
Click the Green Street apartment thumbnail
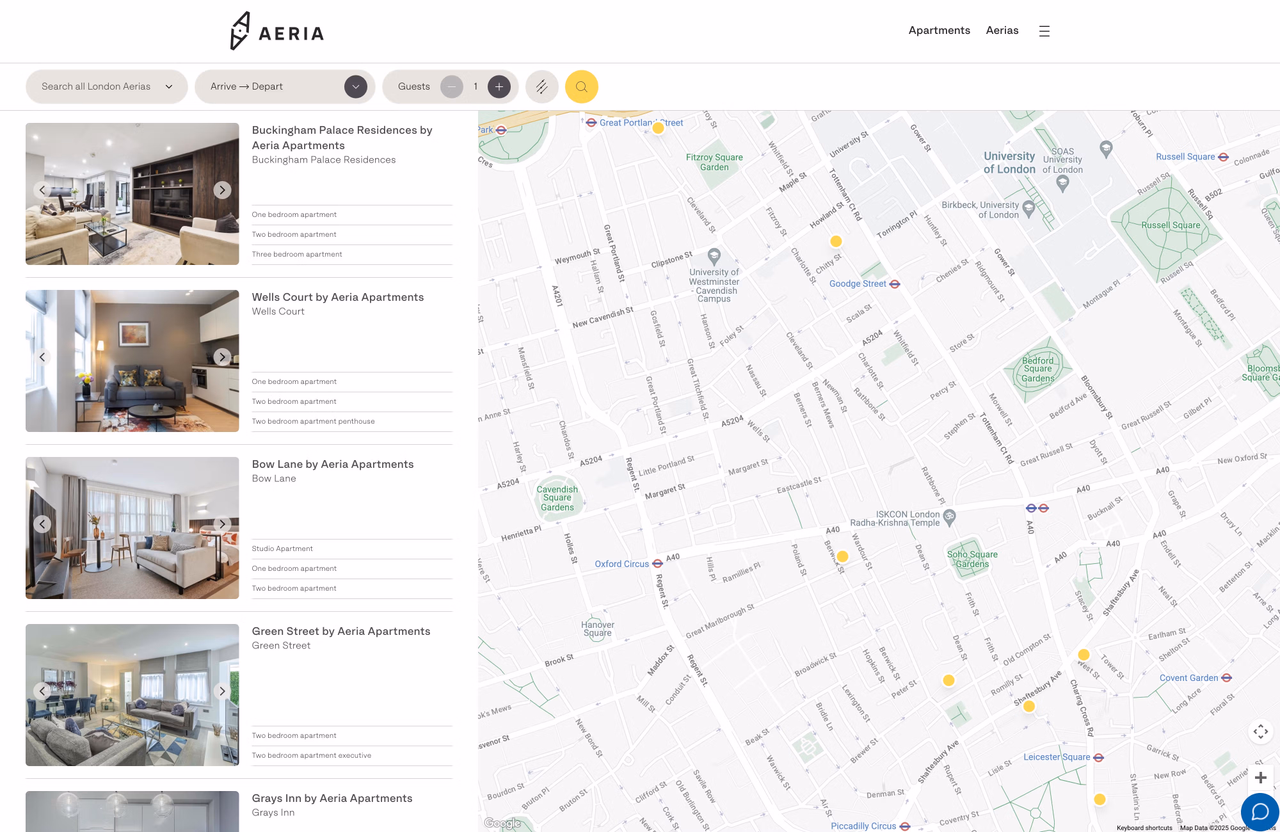tap(132, 695)
